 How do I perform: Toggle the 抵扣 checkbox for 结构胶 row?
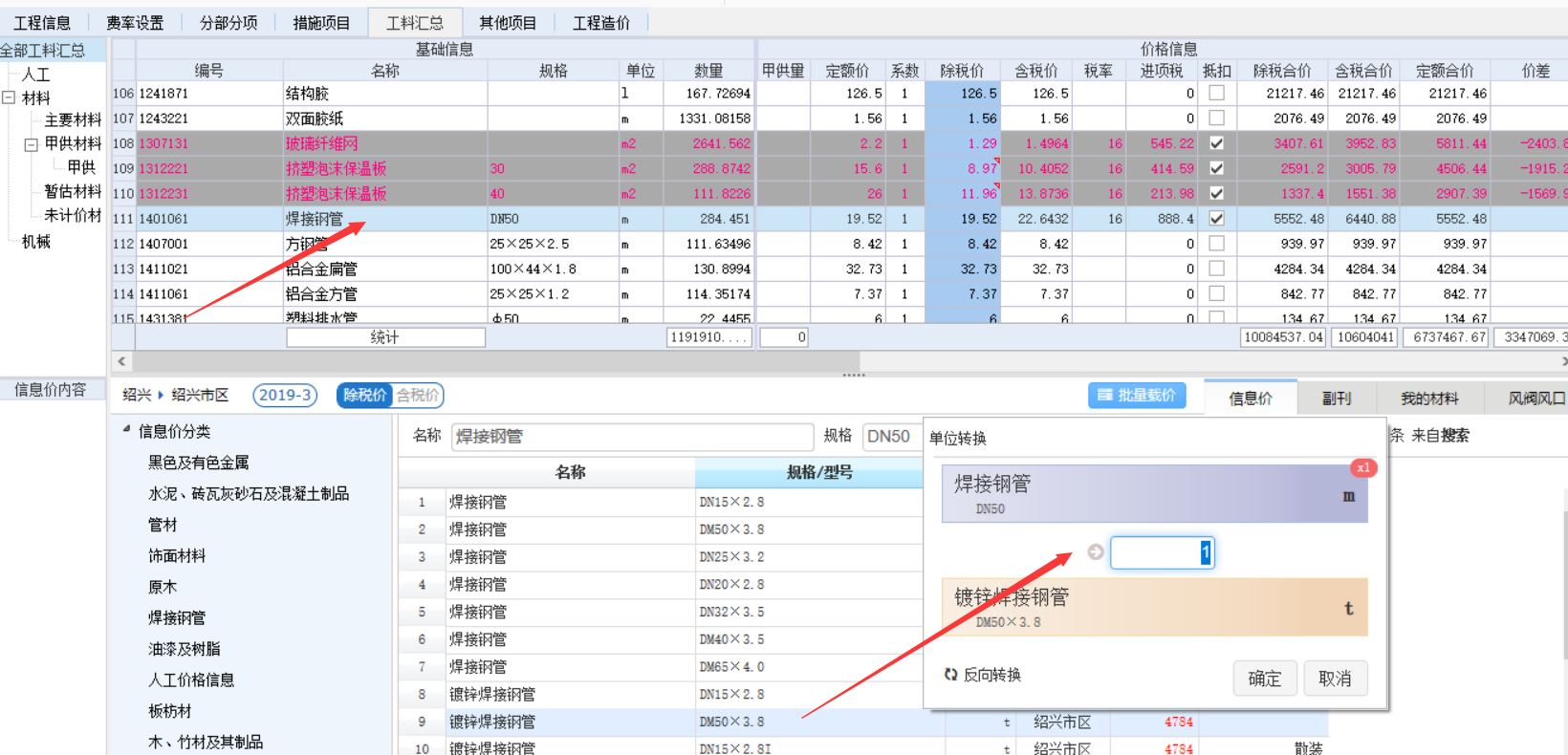click(1216, 93)
